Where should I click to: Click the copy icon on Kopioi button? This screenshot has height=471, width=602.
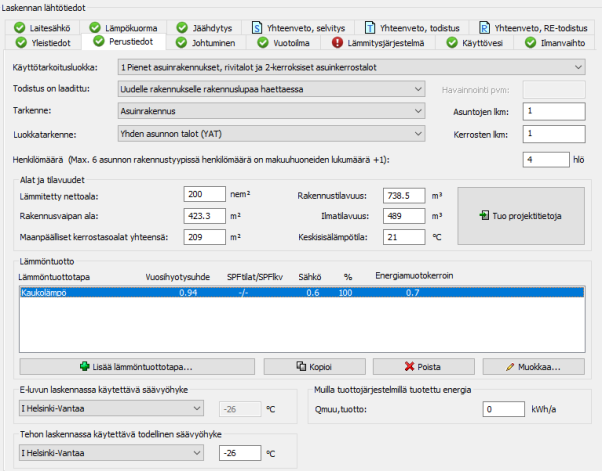tap(298, 367)
